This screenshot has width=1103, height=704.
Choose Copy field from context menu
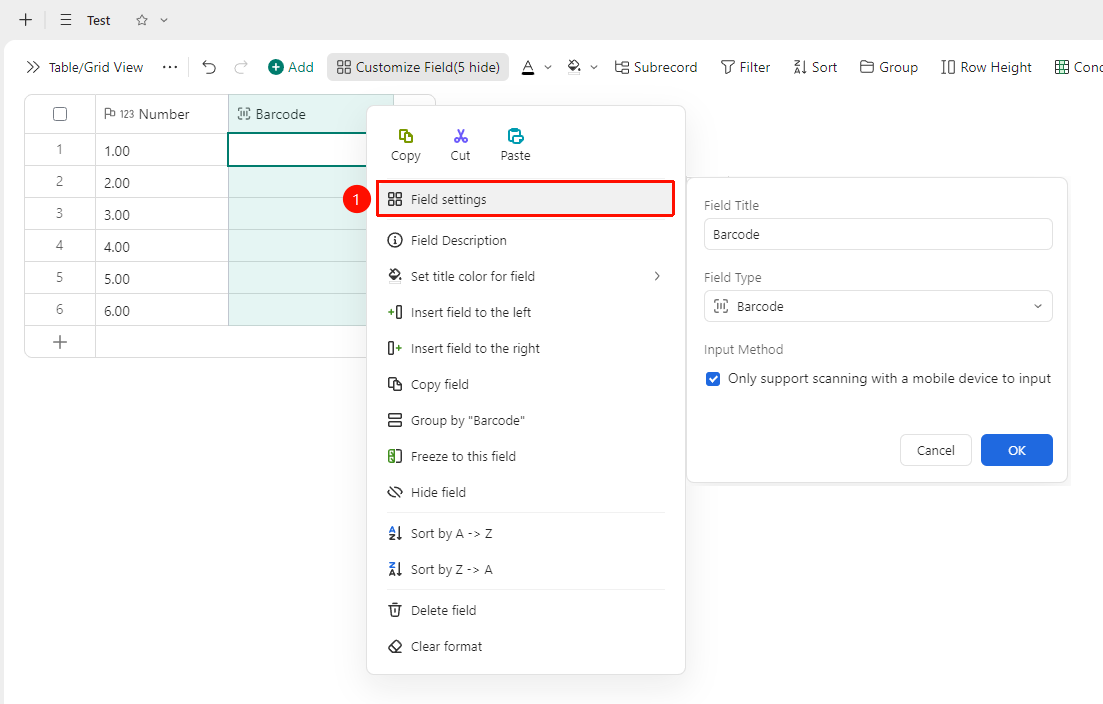[x=525, y=384]
